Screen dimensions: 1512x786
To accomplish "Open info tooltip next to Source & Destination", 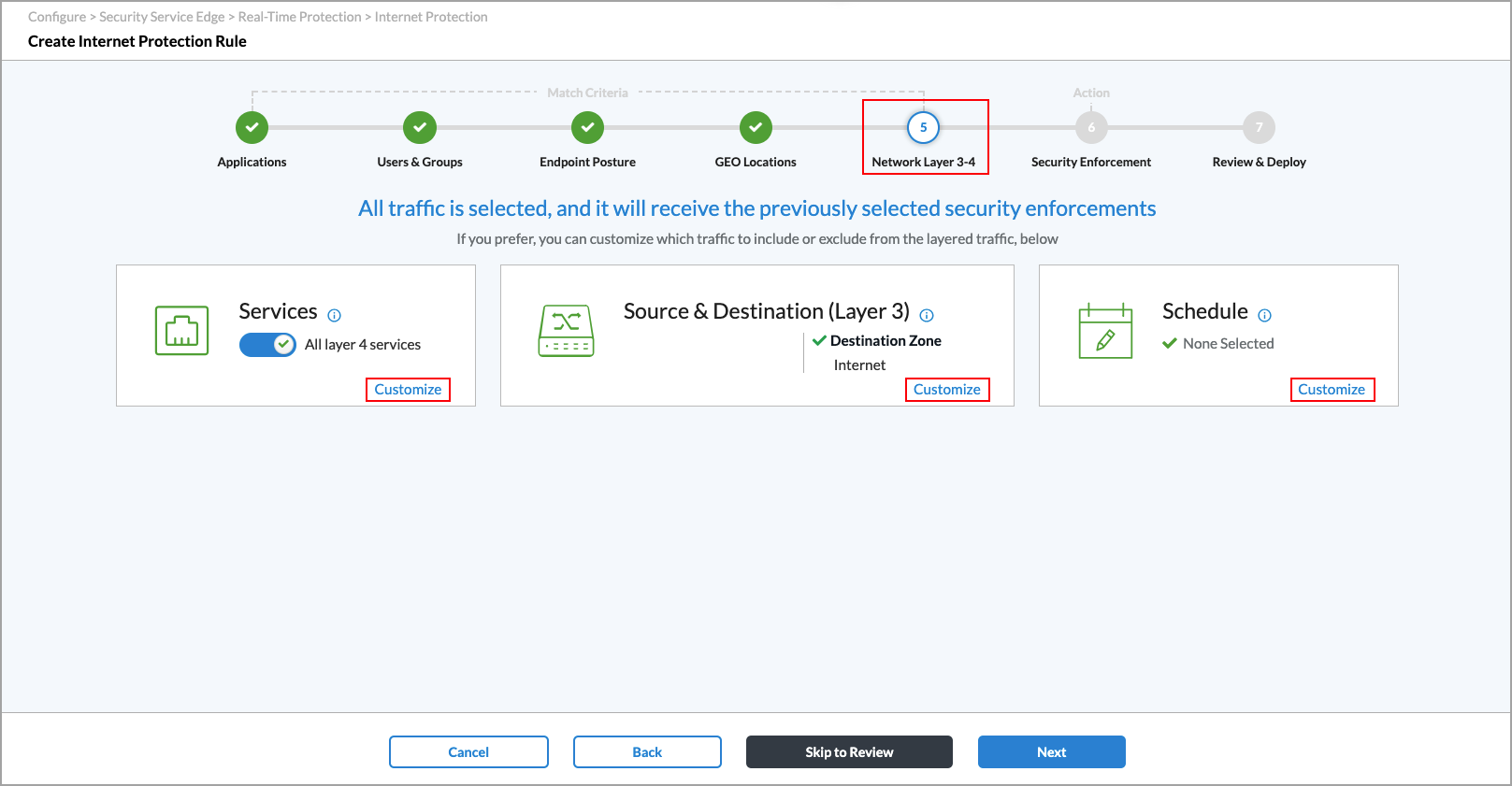I will [927, 315].
